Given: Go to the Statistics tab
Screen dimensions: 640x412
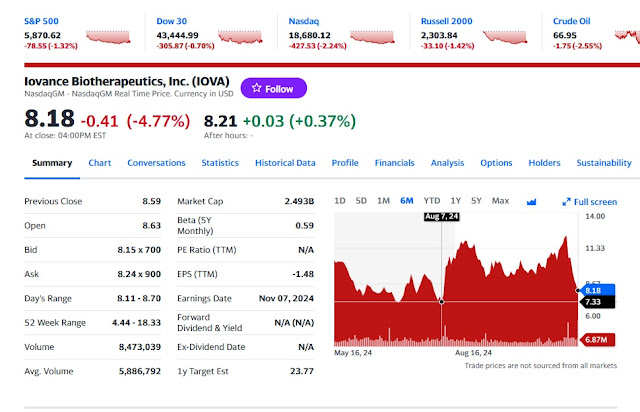Looking at the screenshot, I should [x=220, y=163].
